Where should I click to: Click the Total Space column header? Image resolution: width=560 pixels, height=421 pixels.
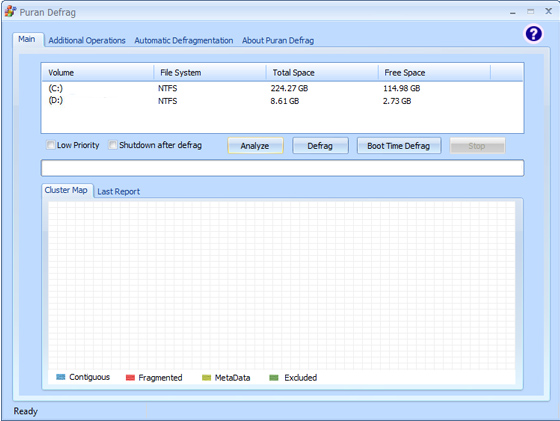pos(322,72)
